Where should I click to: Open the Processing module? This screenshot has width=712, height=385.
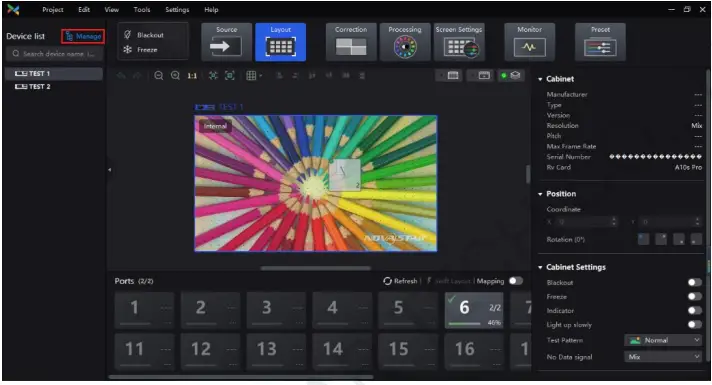pyautogui.click(x=405, y=42)
